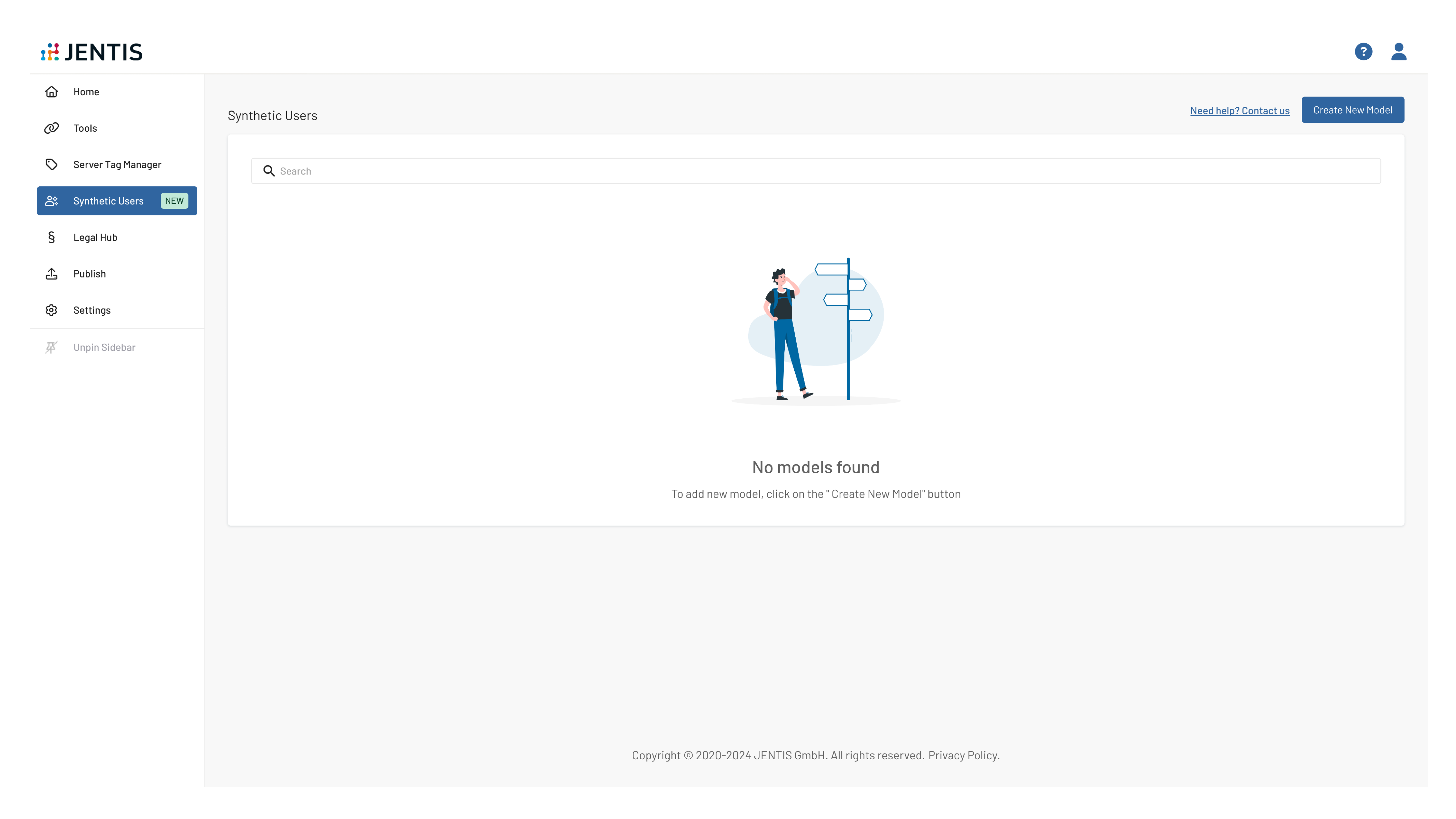Screen dimensions: 1456x819
Task: Click Unpin Sidebar label
Action: 104,348
